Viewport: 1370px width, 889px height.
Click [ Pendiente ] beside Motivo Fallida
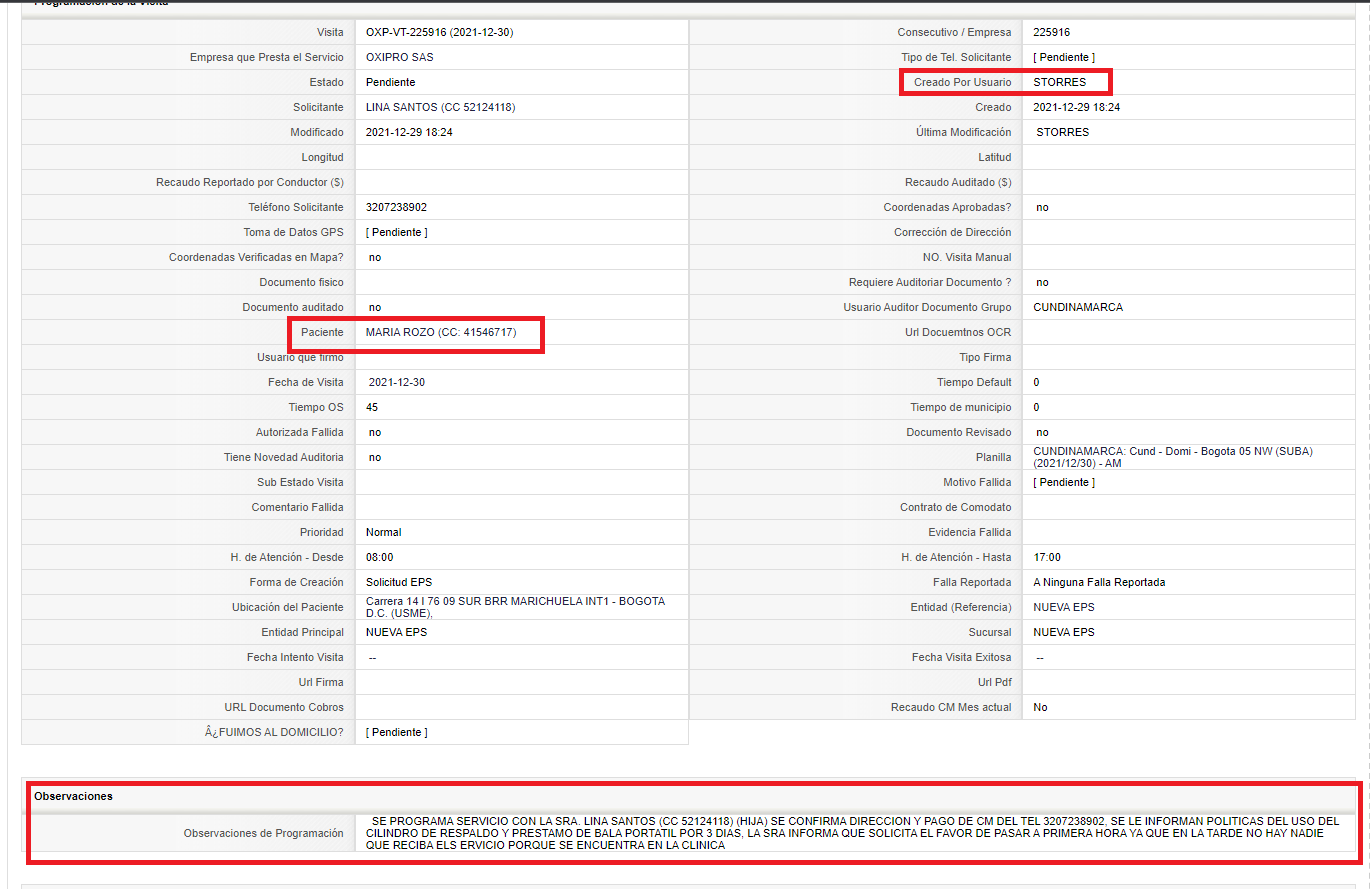click(x=1064, y=482)
